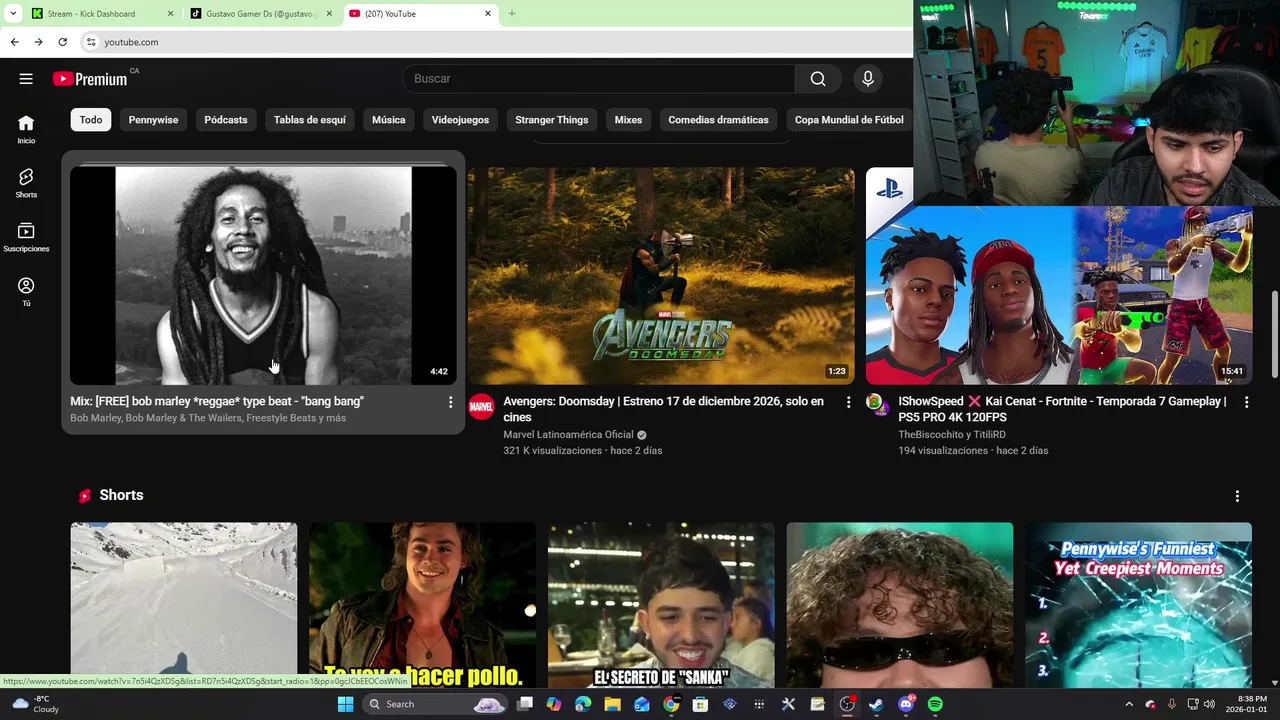
Task: Go forward in the browser
Action: pos(38,42)
